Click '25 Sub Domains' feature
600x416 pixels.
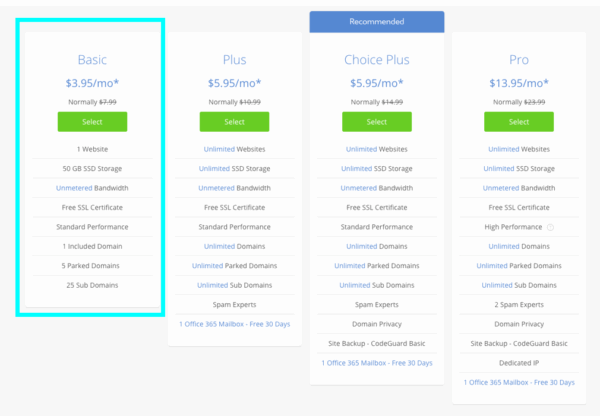[x=92, y=285]
